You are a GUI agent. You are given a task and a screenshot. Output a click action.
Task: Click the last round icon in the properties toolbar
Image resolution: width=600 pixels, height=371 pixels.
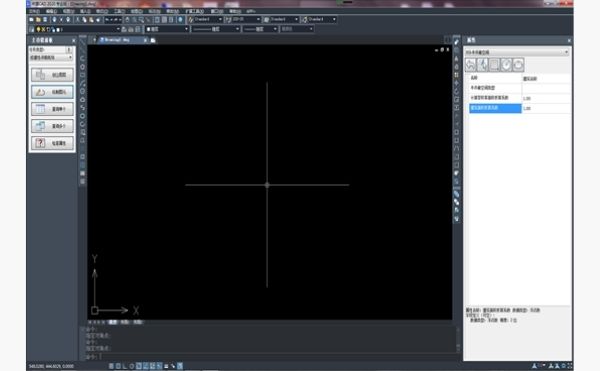pyautogui.click(x=518, y=65)
